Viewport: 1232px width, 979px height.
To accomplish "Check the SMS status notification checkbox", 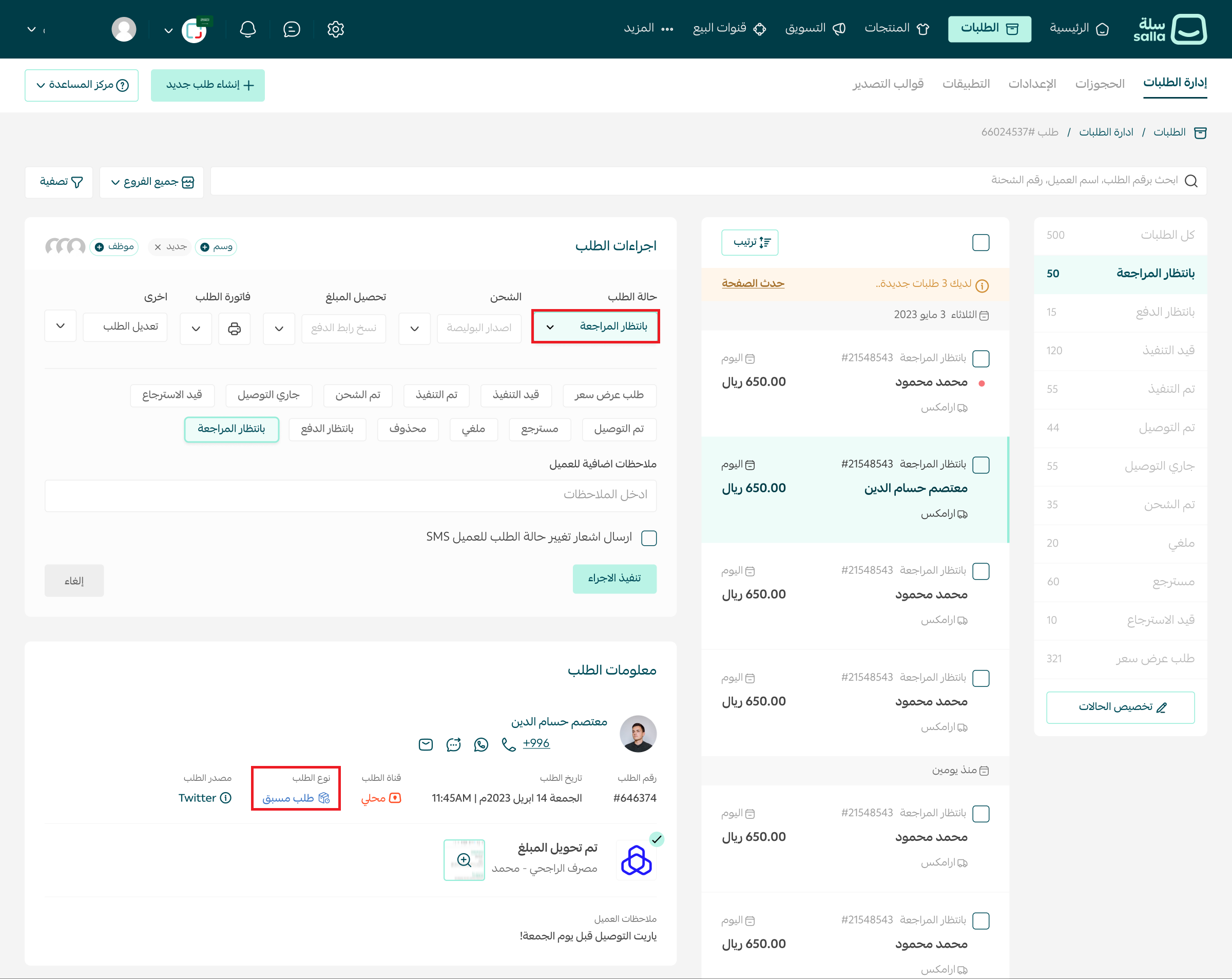I will [x=649, y=538].
